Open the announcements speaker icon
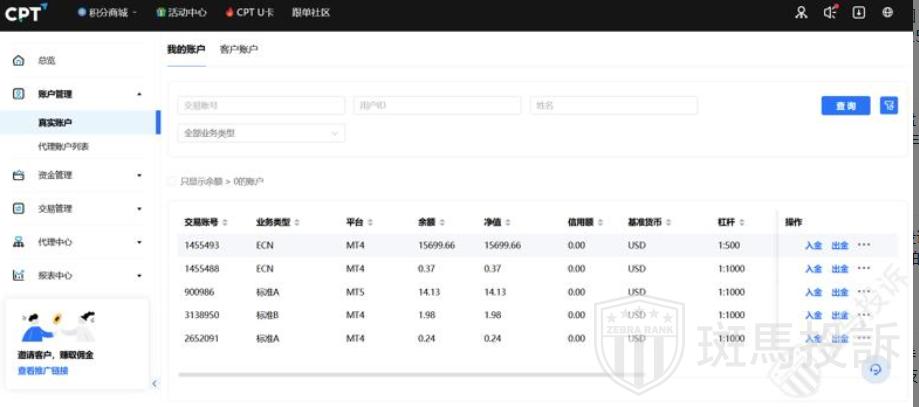Screen dimensions: 919x407 pos(829,13)
